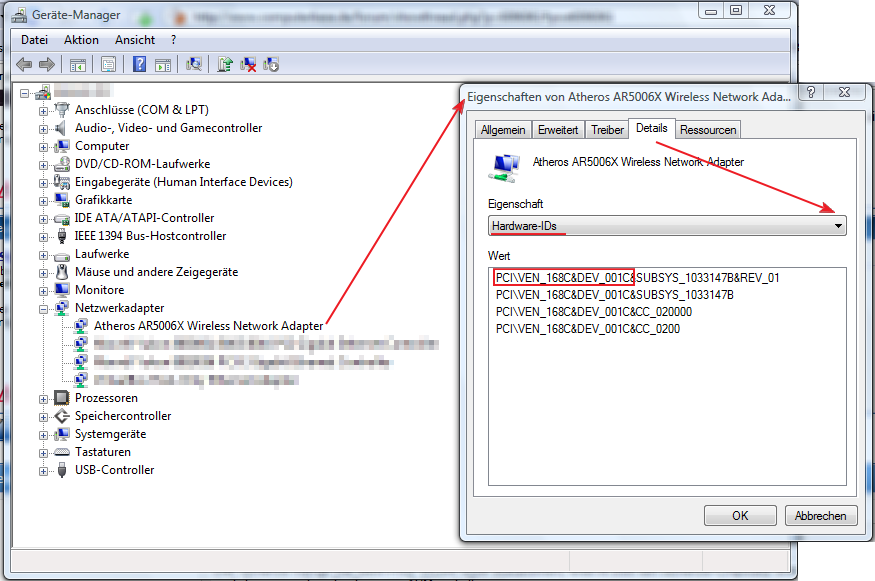Expand the Monitore node
This screenshot has height=581, width=875.
click(x=44, y=291)
